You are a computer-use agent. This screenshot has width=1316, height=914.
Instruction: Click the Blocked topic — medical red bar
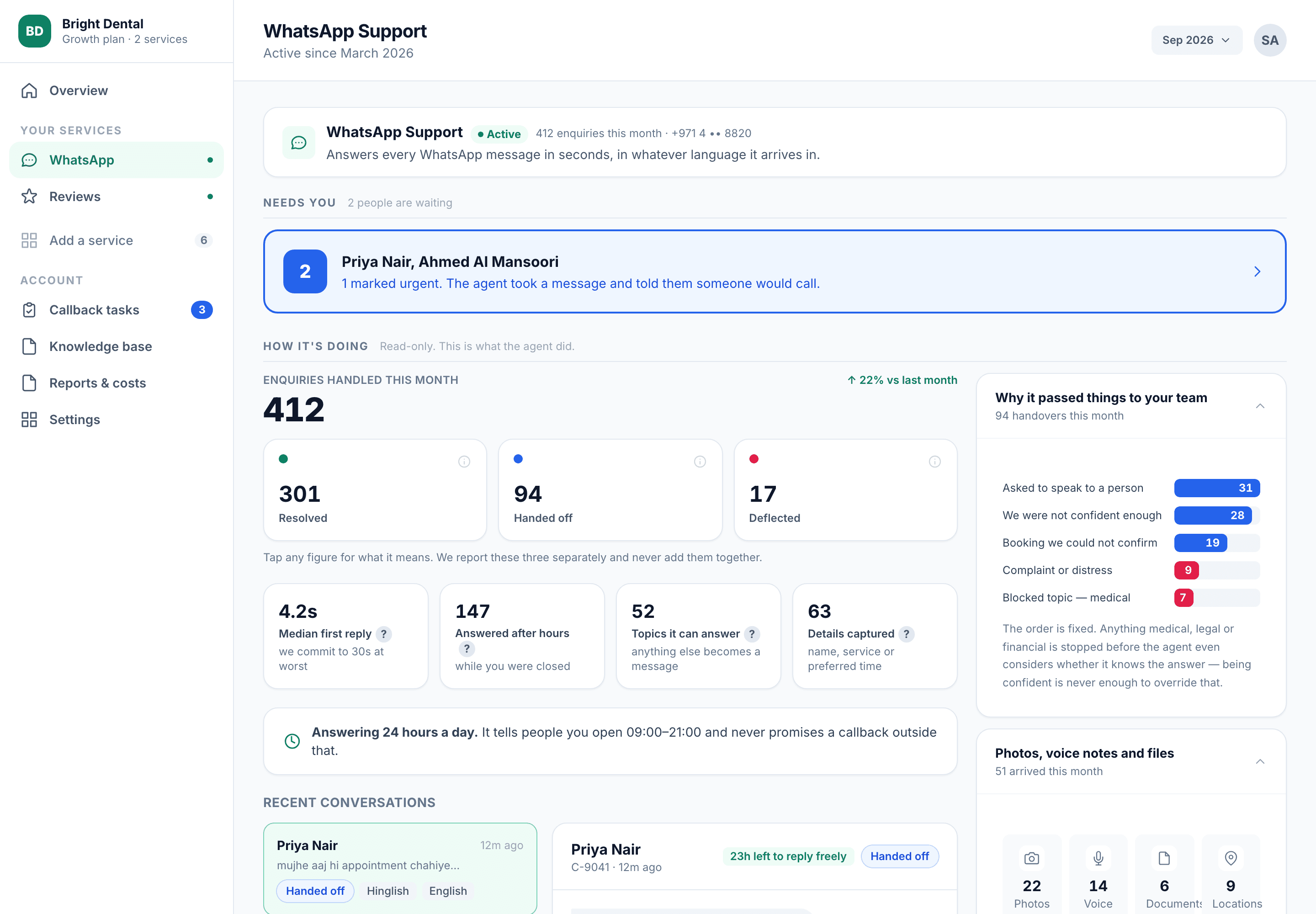click(x=1183, y=598)
